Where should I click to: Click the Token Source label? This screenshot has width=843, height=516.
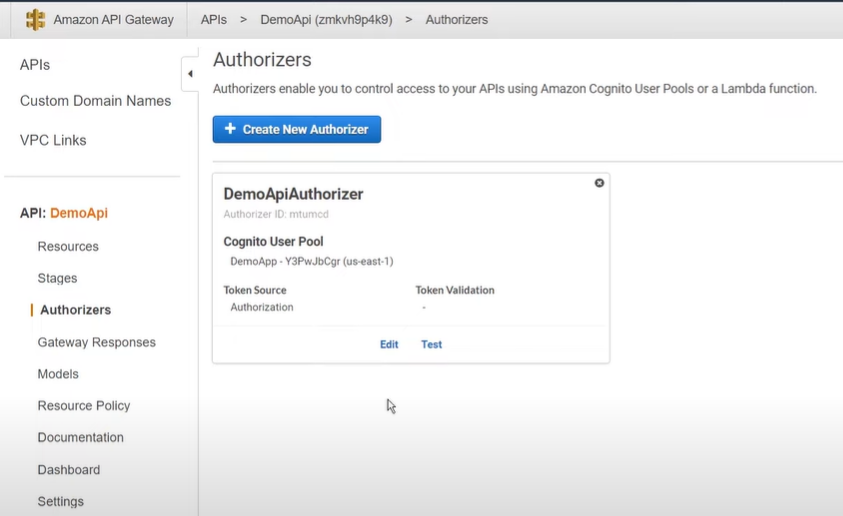click(x=255, y=290)
